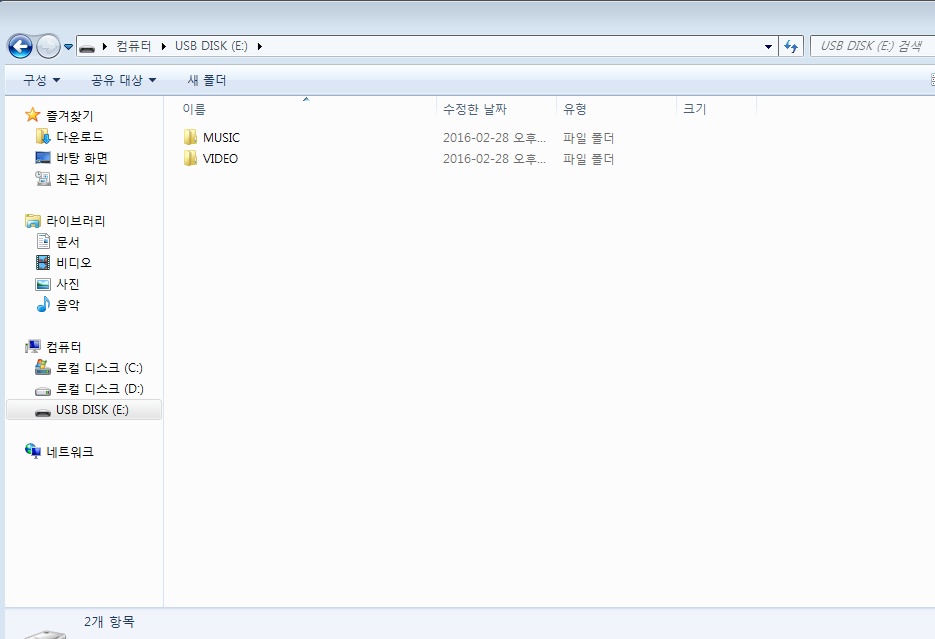Select 바탕 화면 in the sidebar

(x=81, y=158)
